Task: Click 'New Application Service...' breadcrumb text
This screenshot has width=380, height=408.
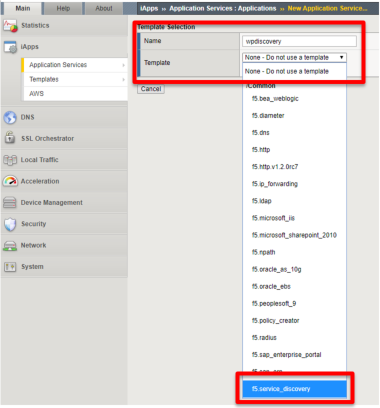Action: pyautogui.click(x=327, y=8)
